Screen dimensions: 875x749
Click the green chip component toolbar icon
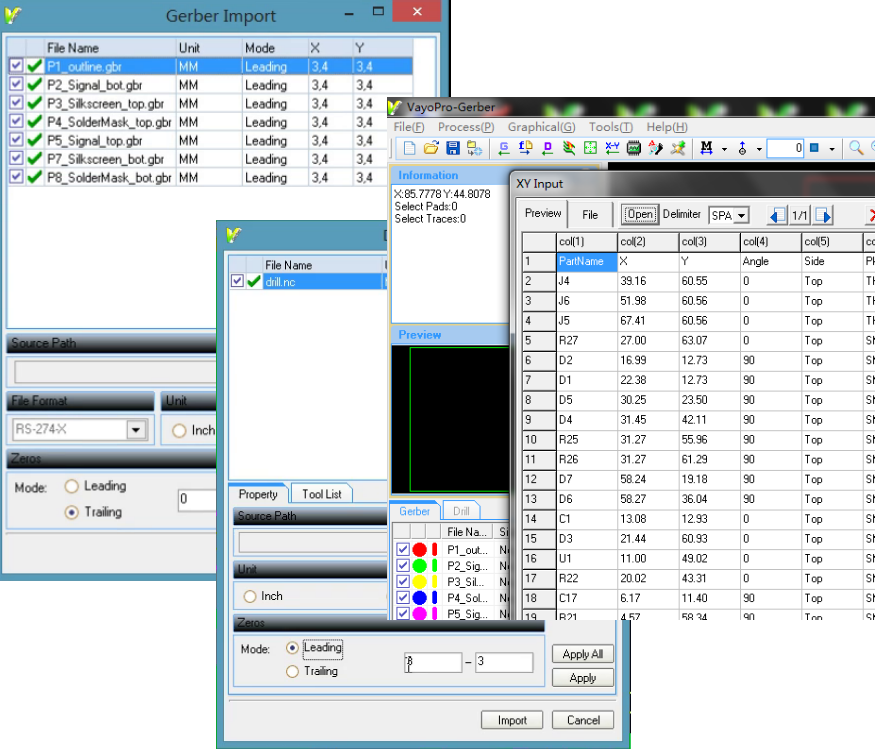click(x=634, y=148)
